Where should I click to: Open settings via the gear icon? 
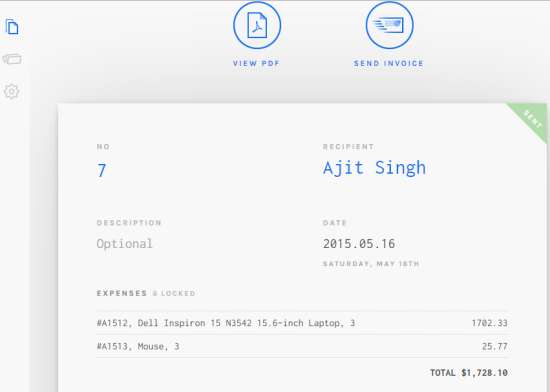point(12,92)
